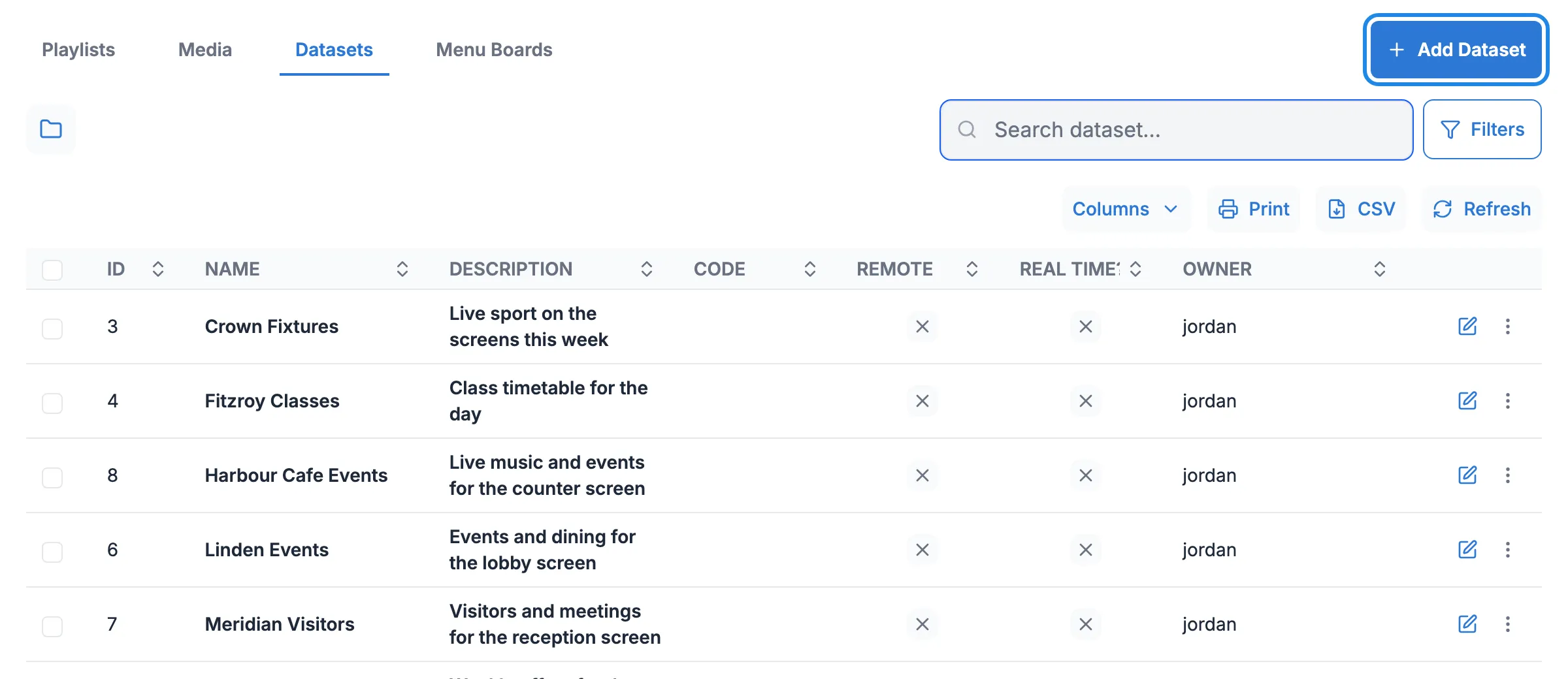
Task: Click the Linden Events name
Action: tap(267, 550)
